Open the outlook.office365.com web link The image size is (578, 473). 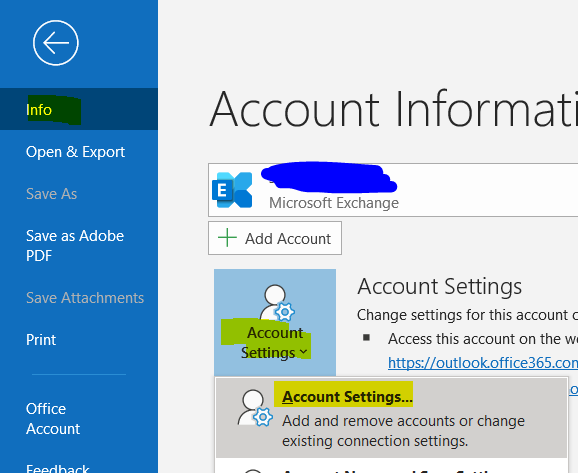click(x=483, y=363)
